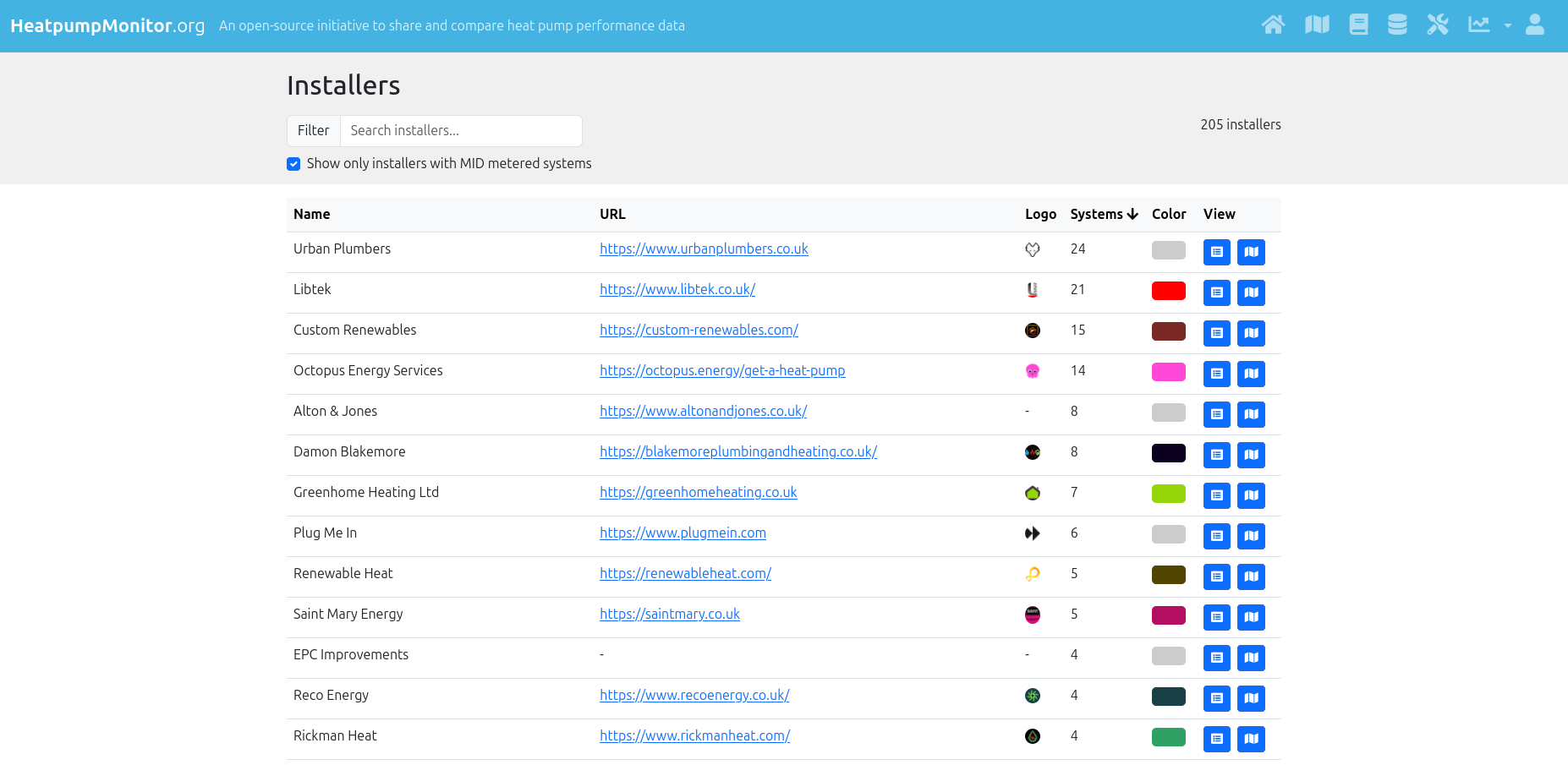Viewport: 1568px width, 765px height.
Task: Open the saintmary.co.uk link
Action: coord(669,615)
